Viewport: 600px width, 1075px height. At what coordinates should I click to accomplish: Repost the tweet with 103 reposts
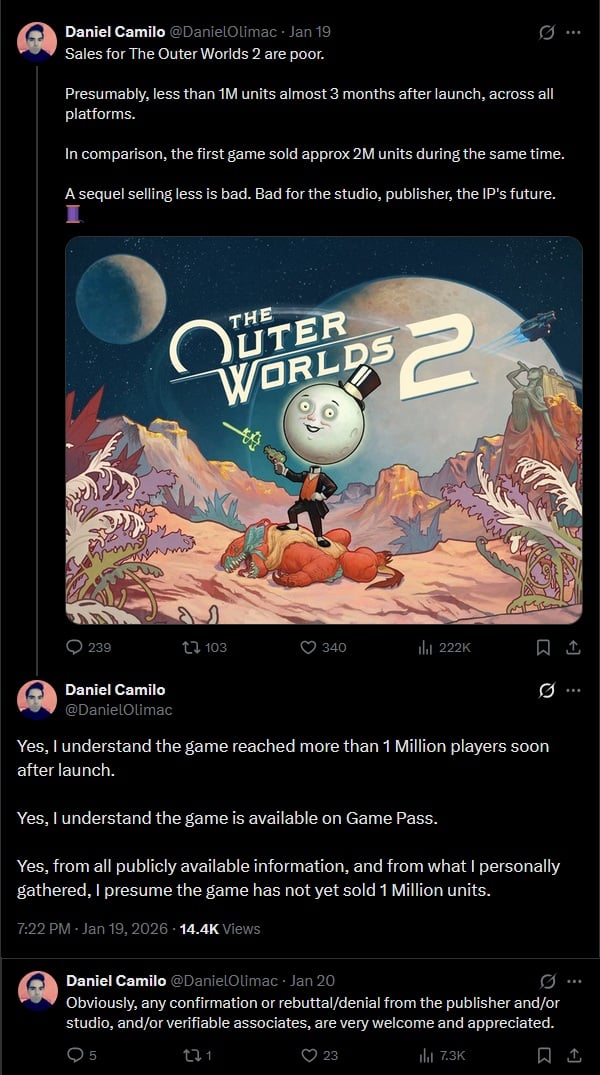pos(204,647)
